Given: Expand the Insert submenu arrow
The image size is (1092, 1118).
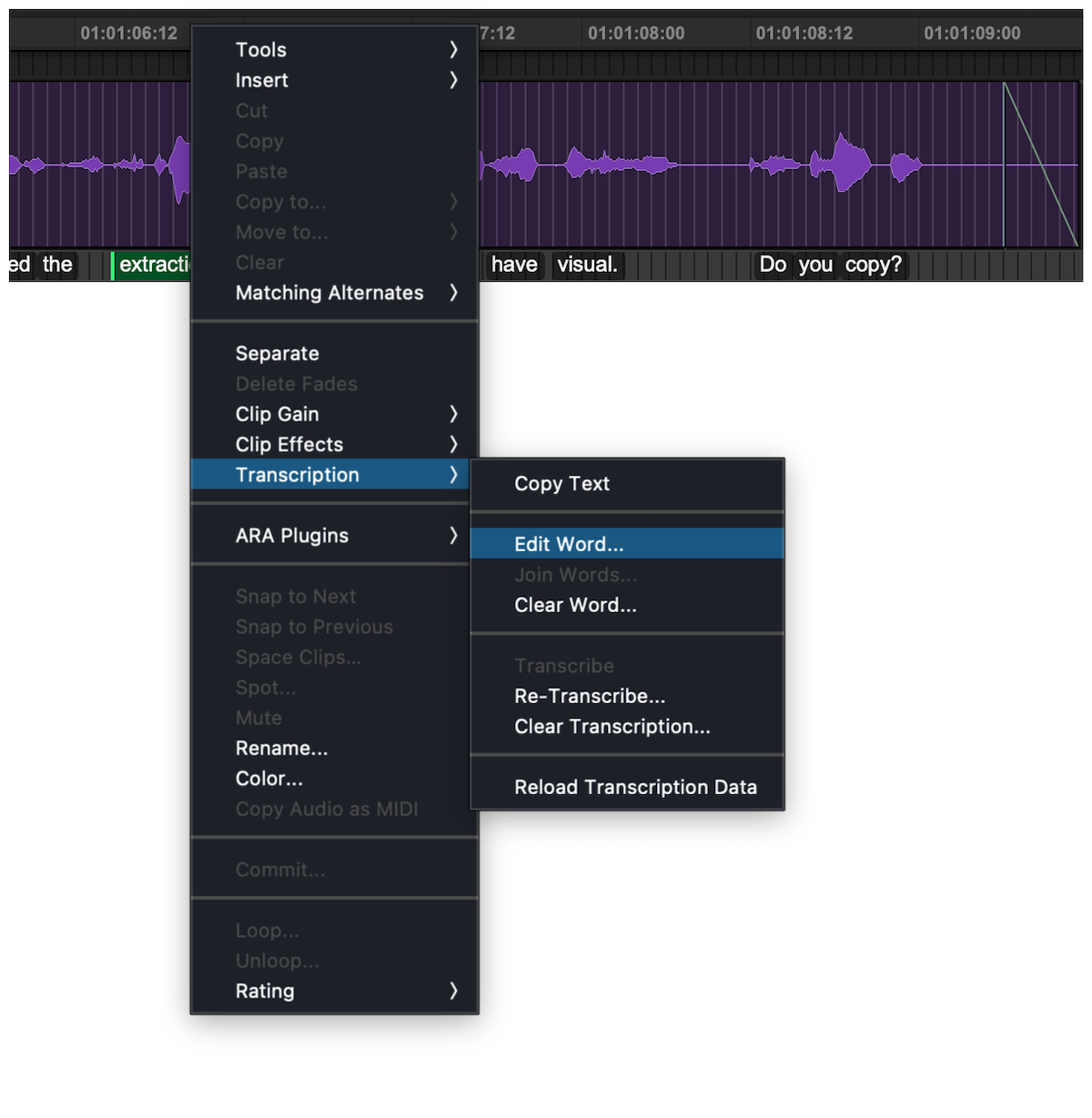Looking at the screenshot, I should [x=453, y=80].
